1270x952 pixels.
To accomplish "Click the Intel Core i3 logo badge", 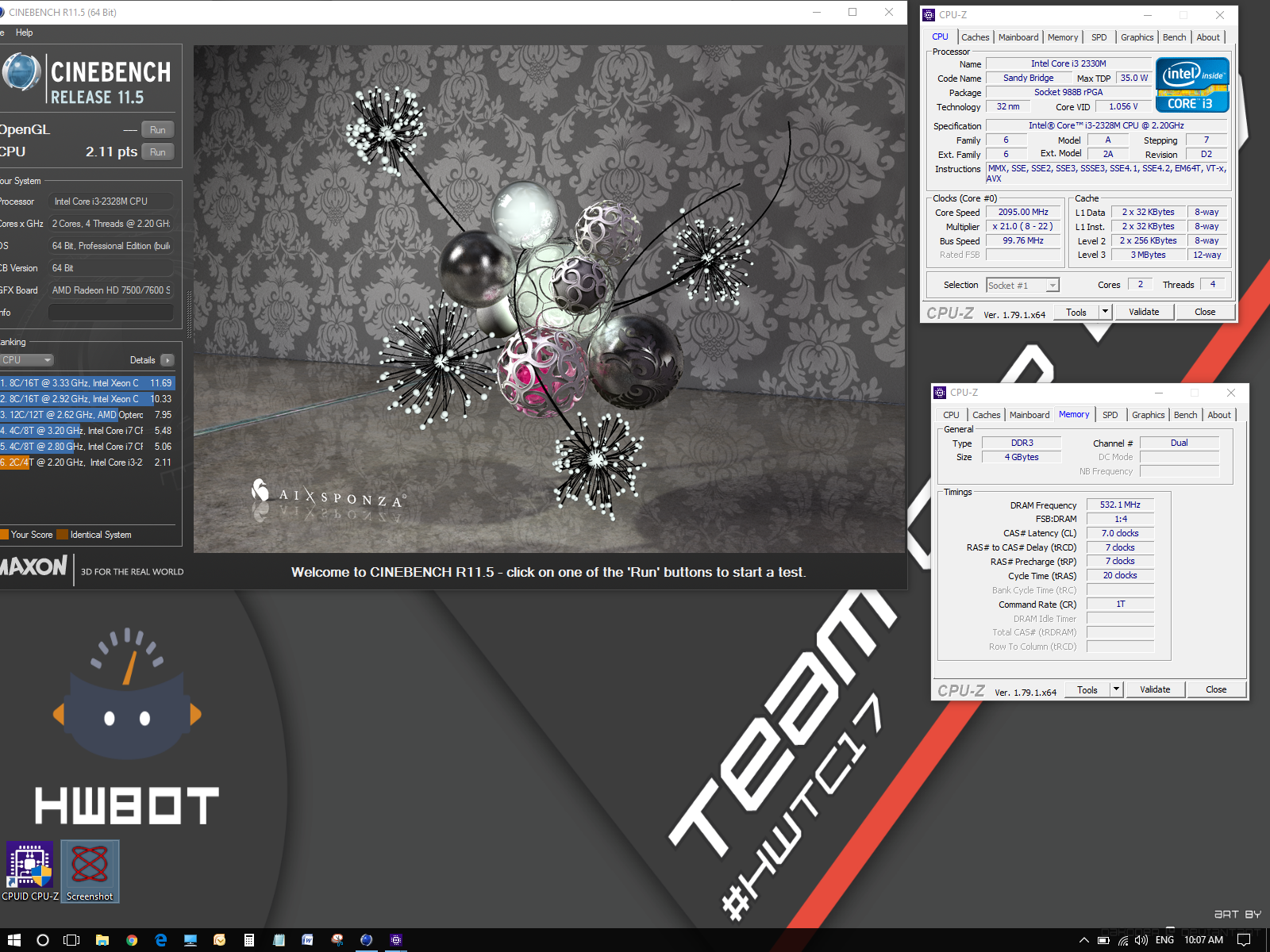I will (1192, 85).
